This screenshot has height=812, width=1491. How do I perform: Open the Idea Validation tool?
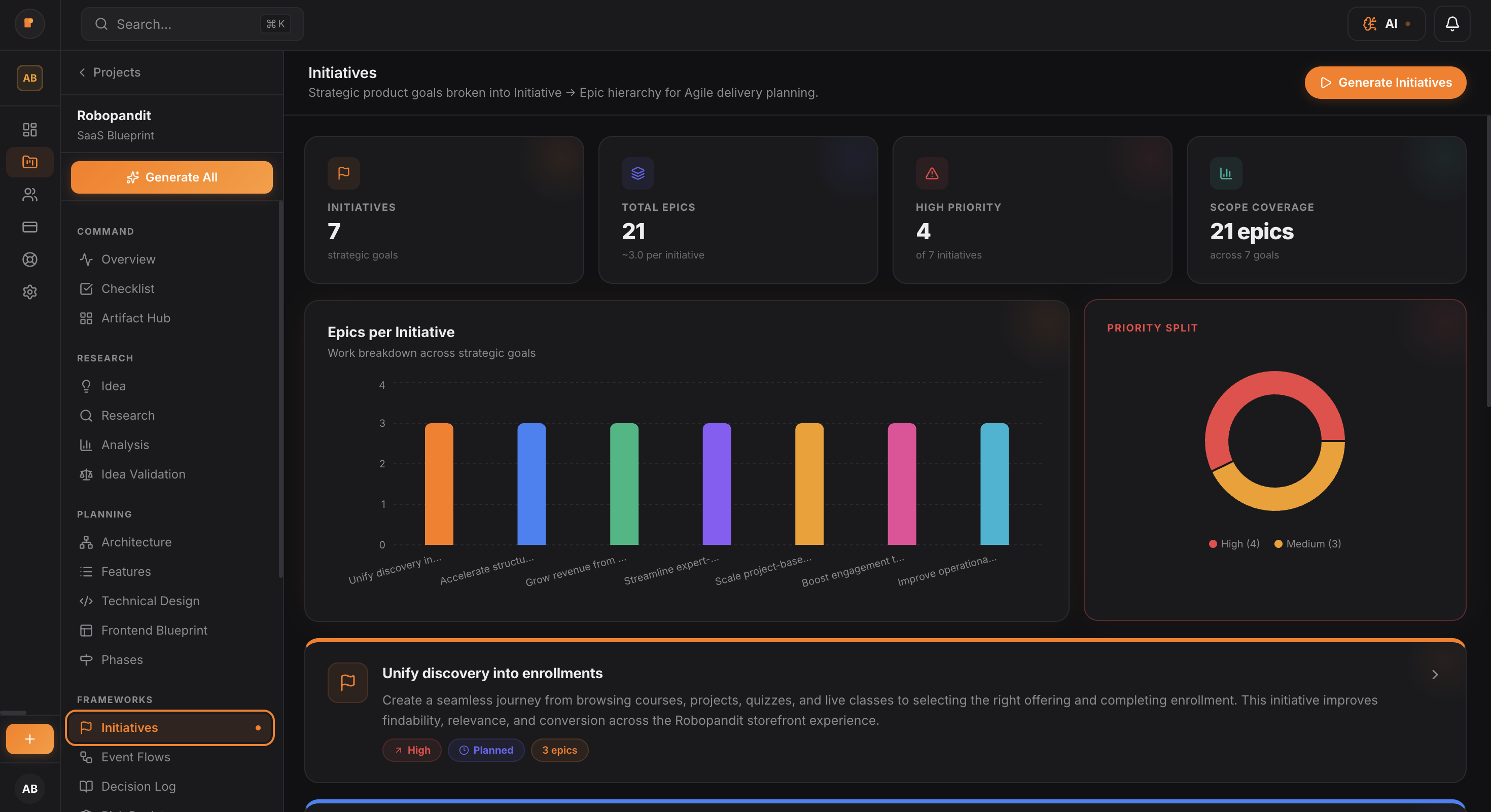point(143,473)
